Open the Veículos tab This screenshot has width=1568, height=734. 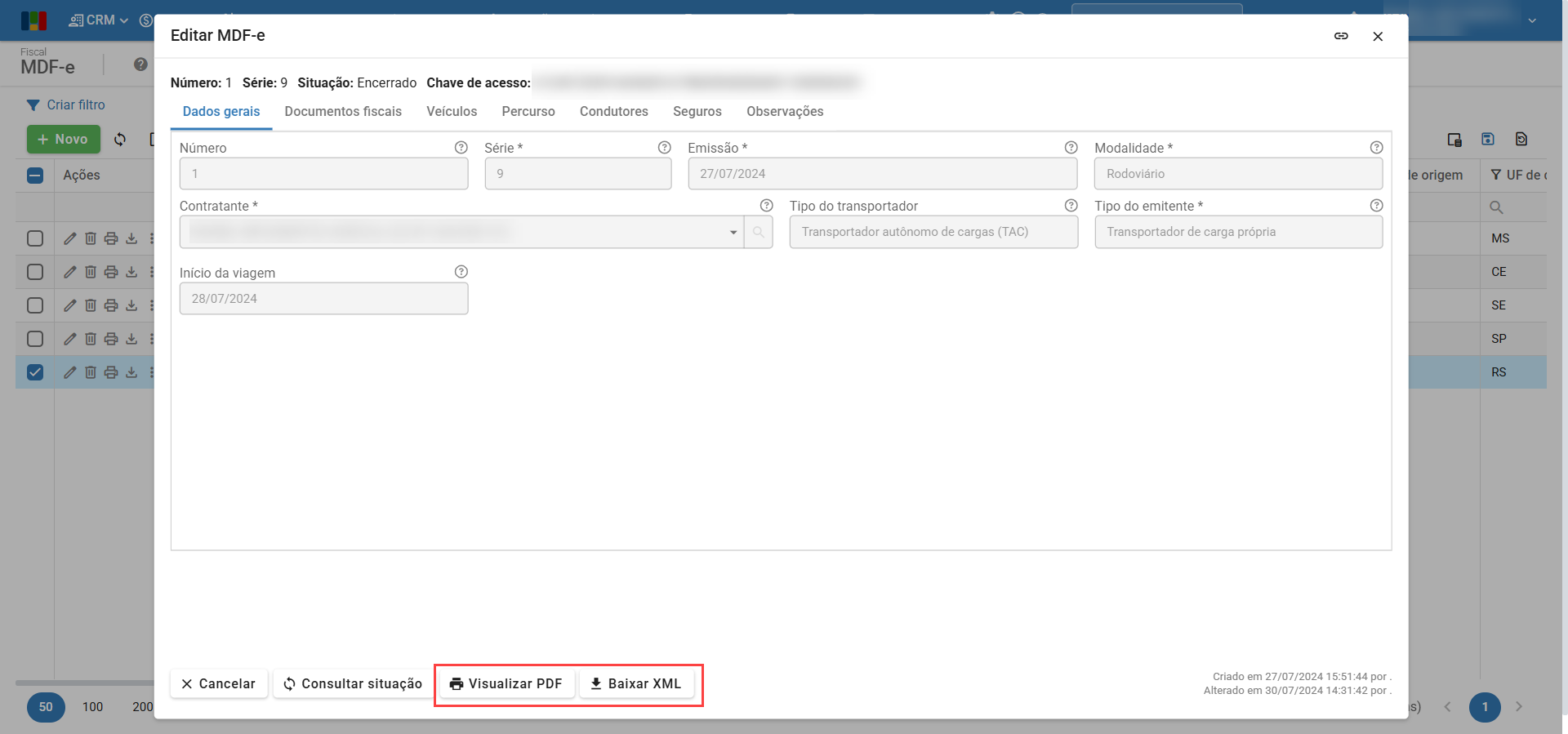click(x=452, y=112)
